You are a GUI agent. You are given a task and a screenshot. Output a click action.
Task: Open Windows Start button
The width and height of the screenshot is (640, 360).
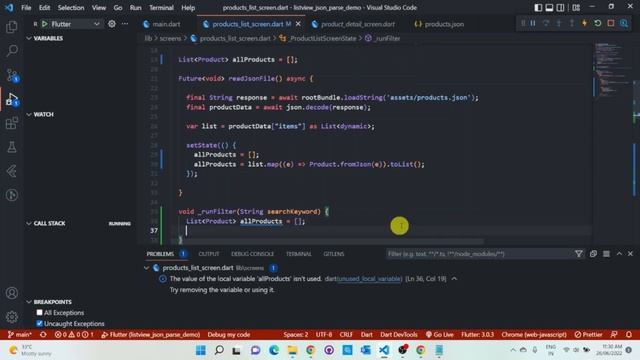(x=200, y=350)
